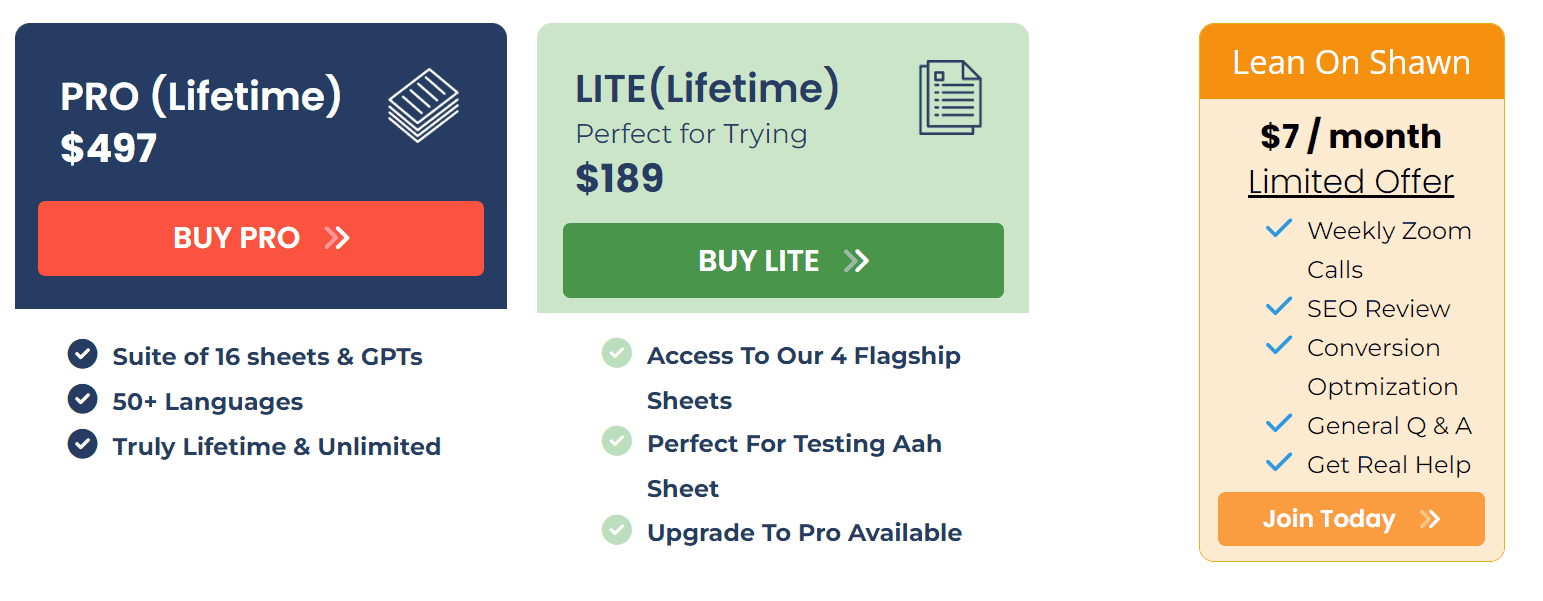Screen dimensions: 1543x601
Task: Click the double chevron inside BUY LITE button
Action: 857,260
